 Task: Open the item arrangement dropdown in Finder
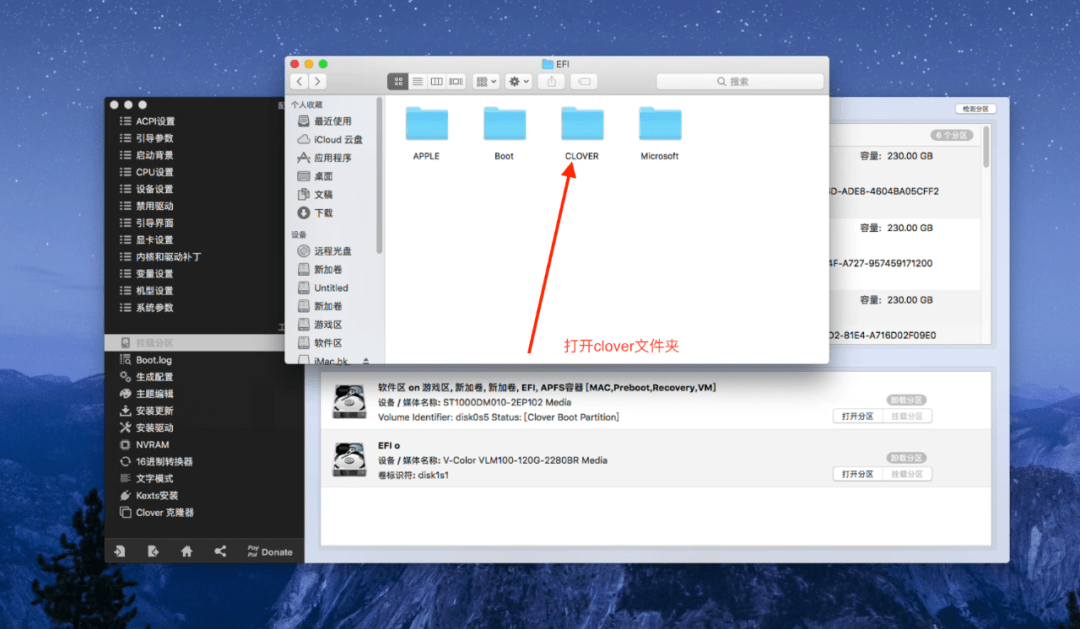coord(486,81)
